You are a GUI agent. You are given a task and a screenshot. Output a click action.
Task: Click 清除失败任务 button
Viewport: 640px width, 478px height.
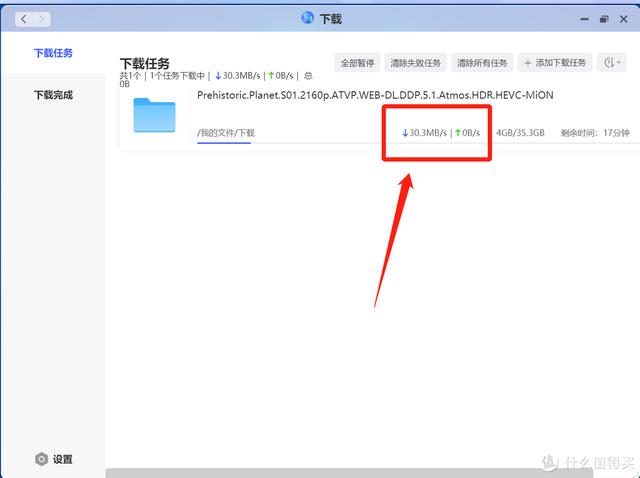point(416,63)
